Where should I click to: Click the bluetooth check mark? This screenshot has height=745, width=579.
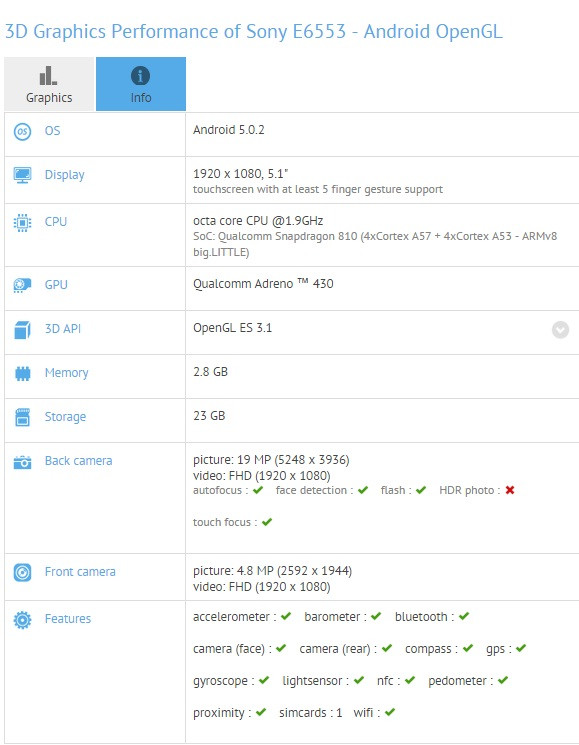[464, 616]
